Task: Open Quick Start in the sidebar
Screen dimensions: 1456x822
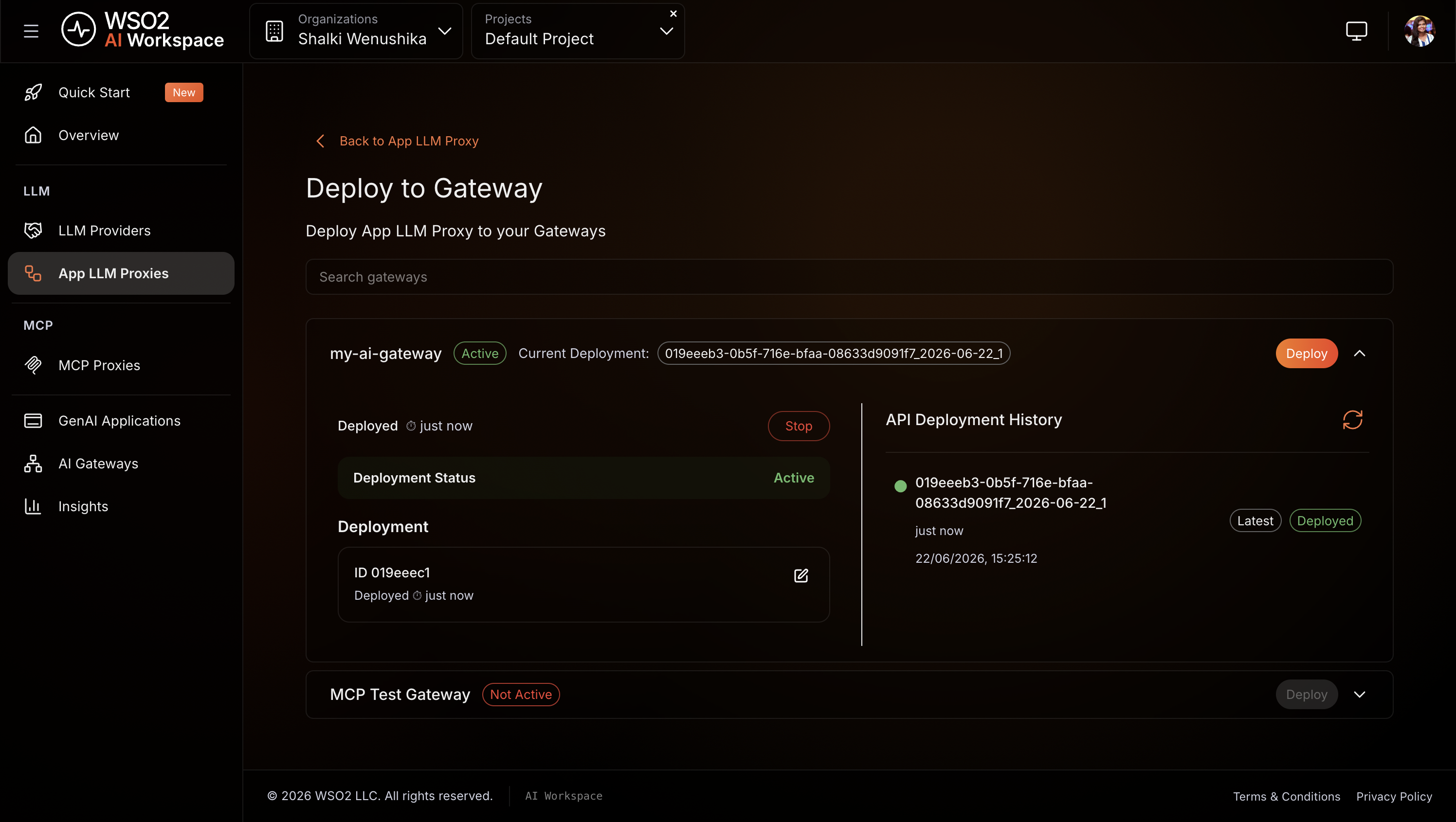Action: tap(94, 92)
